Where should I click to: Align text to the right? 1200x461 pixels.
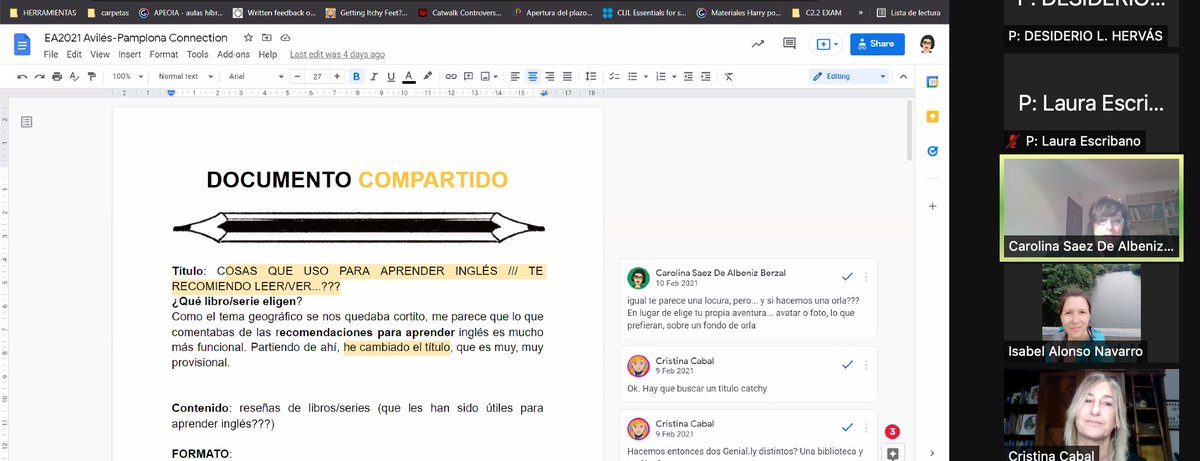click(x=549, y=76)
